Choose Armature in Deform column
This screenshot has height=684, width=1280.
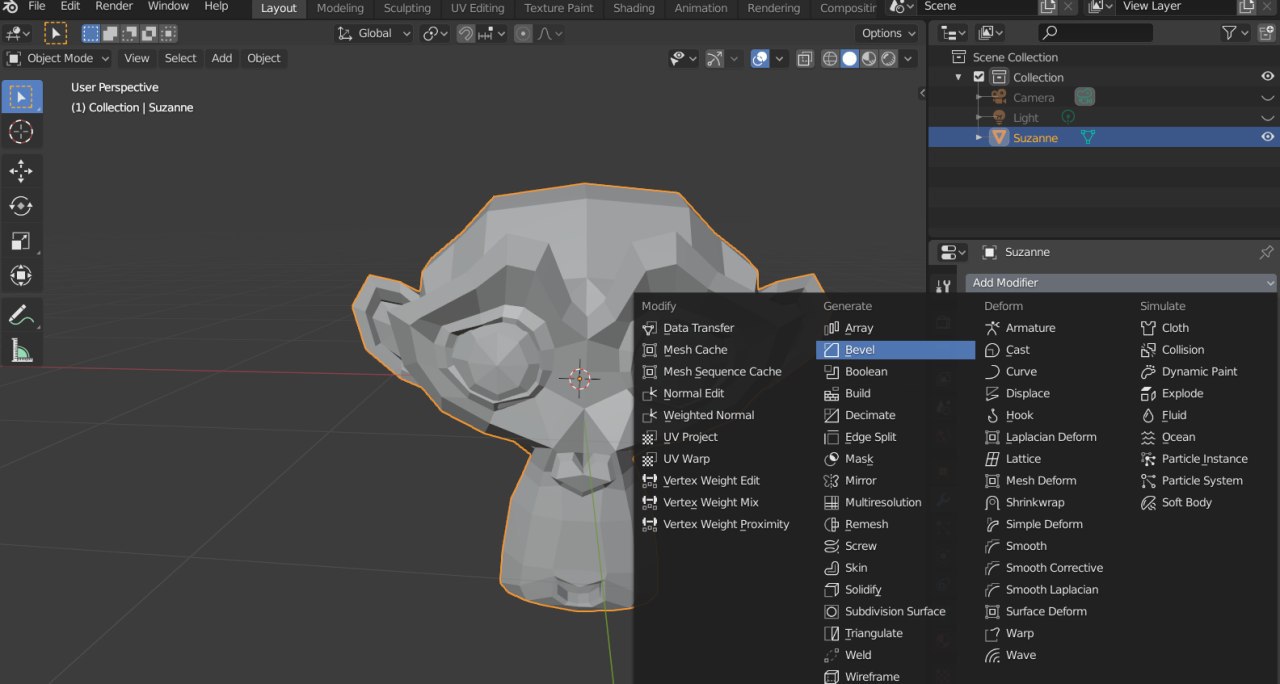(1020, 328)
